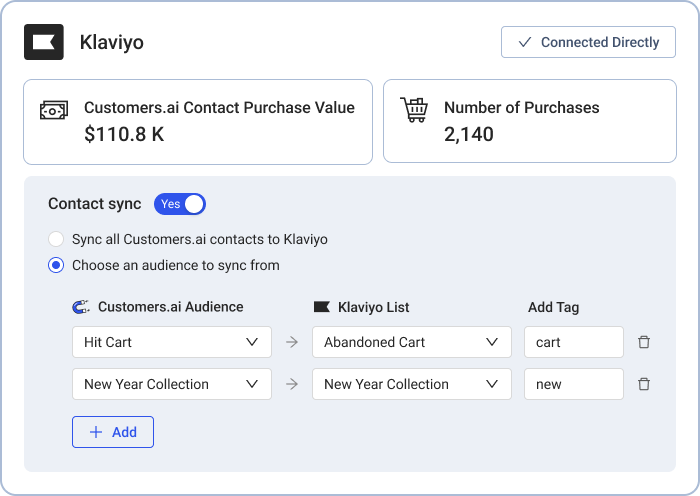Image resolution: width=700 pixels, height=496 pixels.
Task: Add a new audience sync row
Action: coord(113,432)
